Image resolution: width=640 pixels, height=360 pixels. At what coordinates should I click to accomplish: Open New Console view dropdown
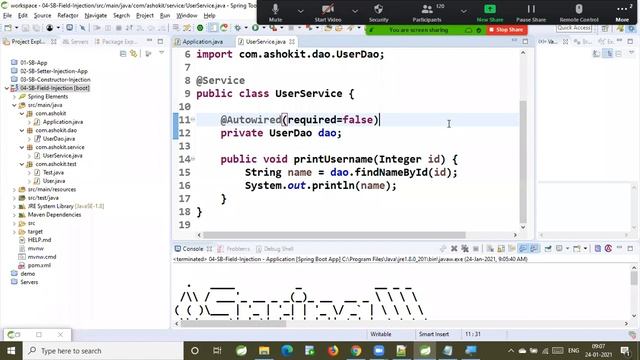coord(585,249)
